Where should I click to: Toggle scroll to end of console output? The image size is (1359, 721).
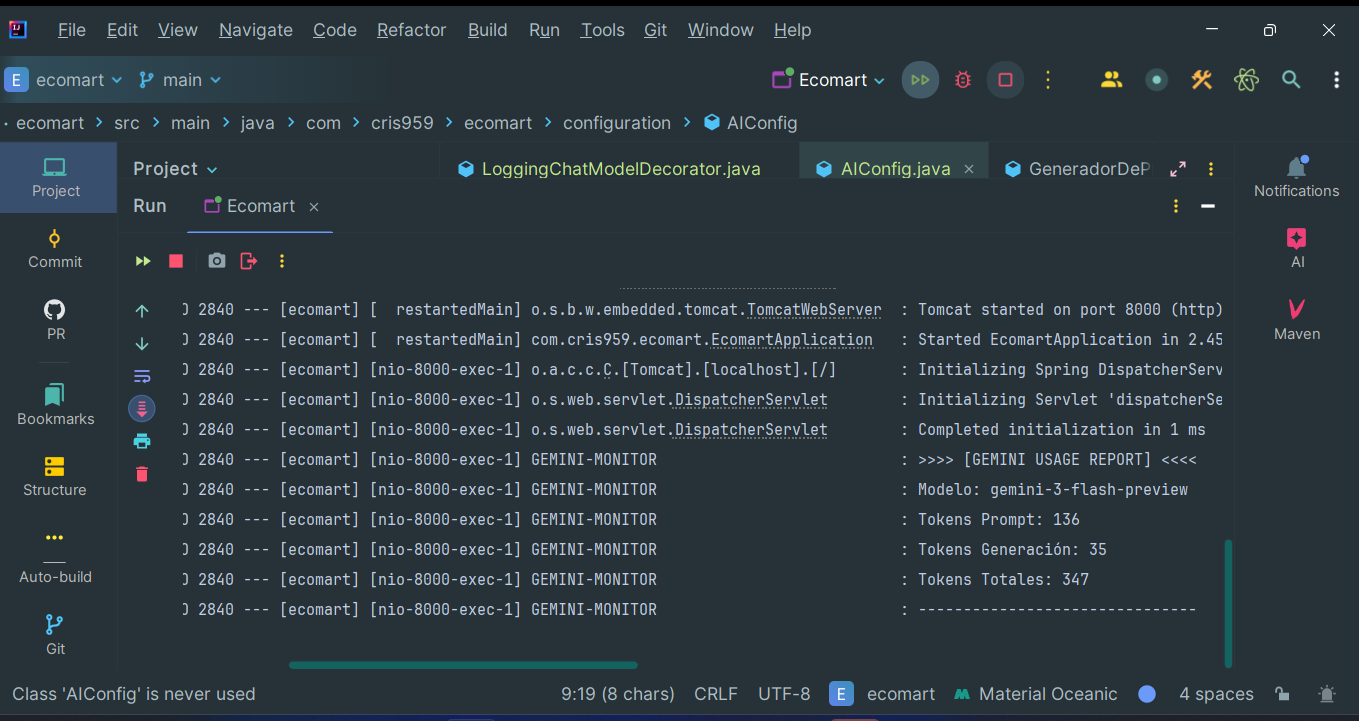click(142, 408)
